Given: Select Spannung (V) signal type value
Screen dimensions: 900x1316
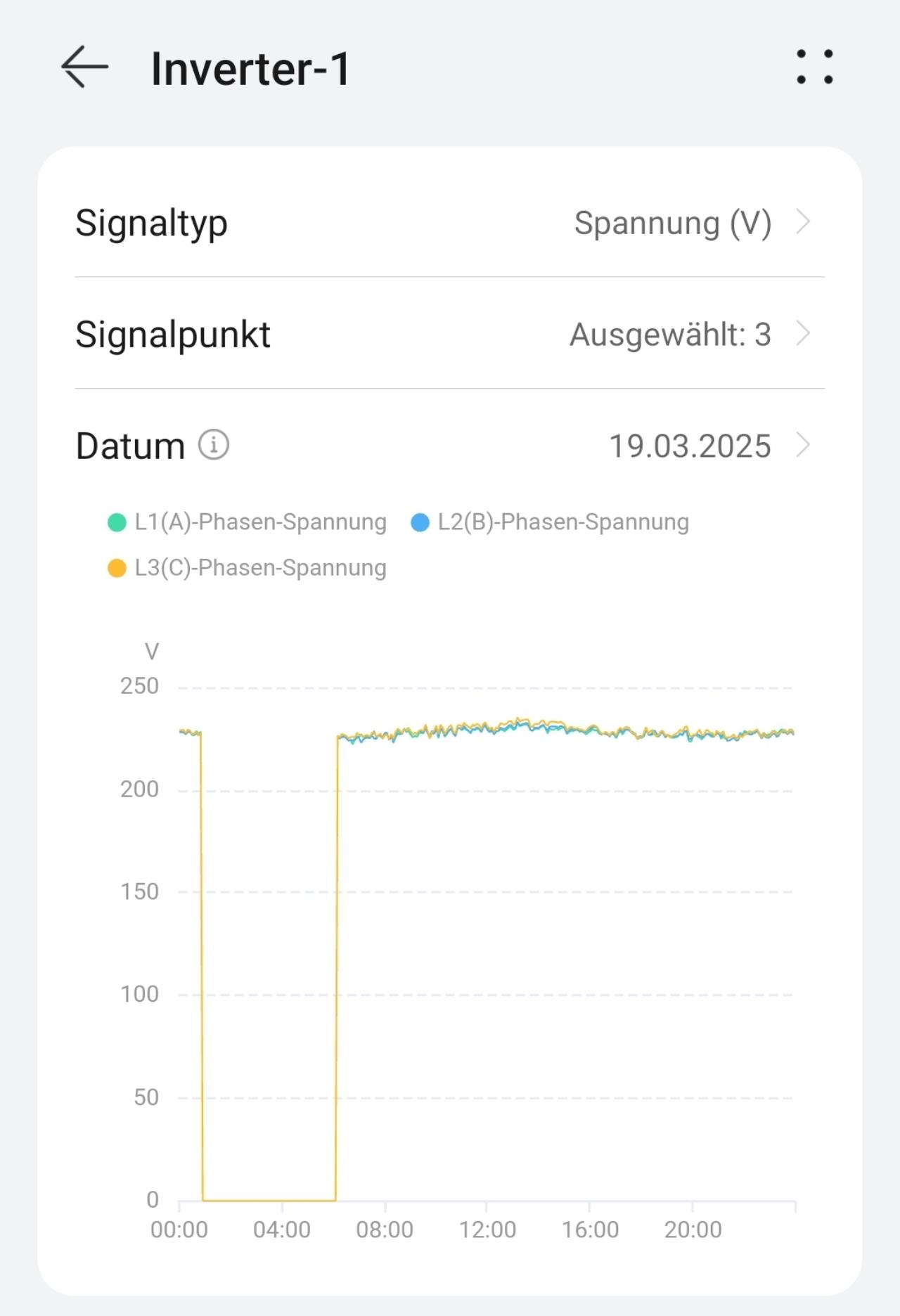Looking at the screenshot, I should (673, 224).
